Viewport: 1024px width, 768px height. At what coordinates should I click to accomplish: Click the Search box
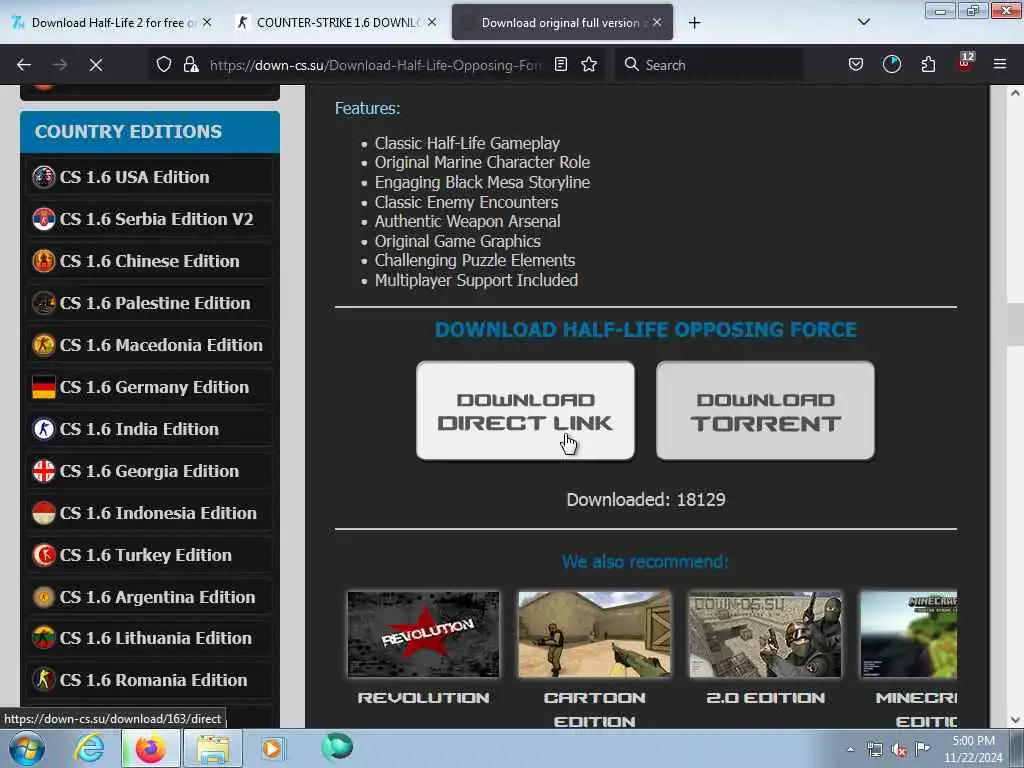(x=709, y=65)
